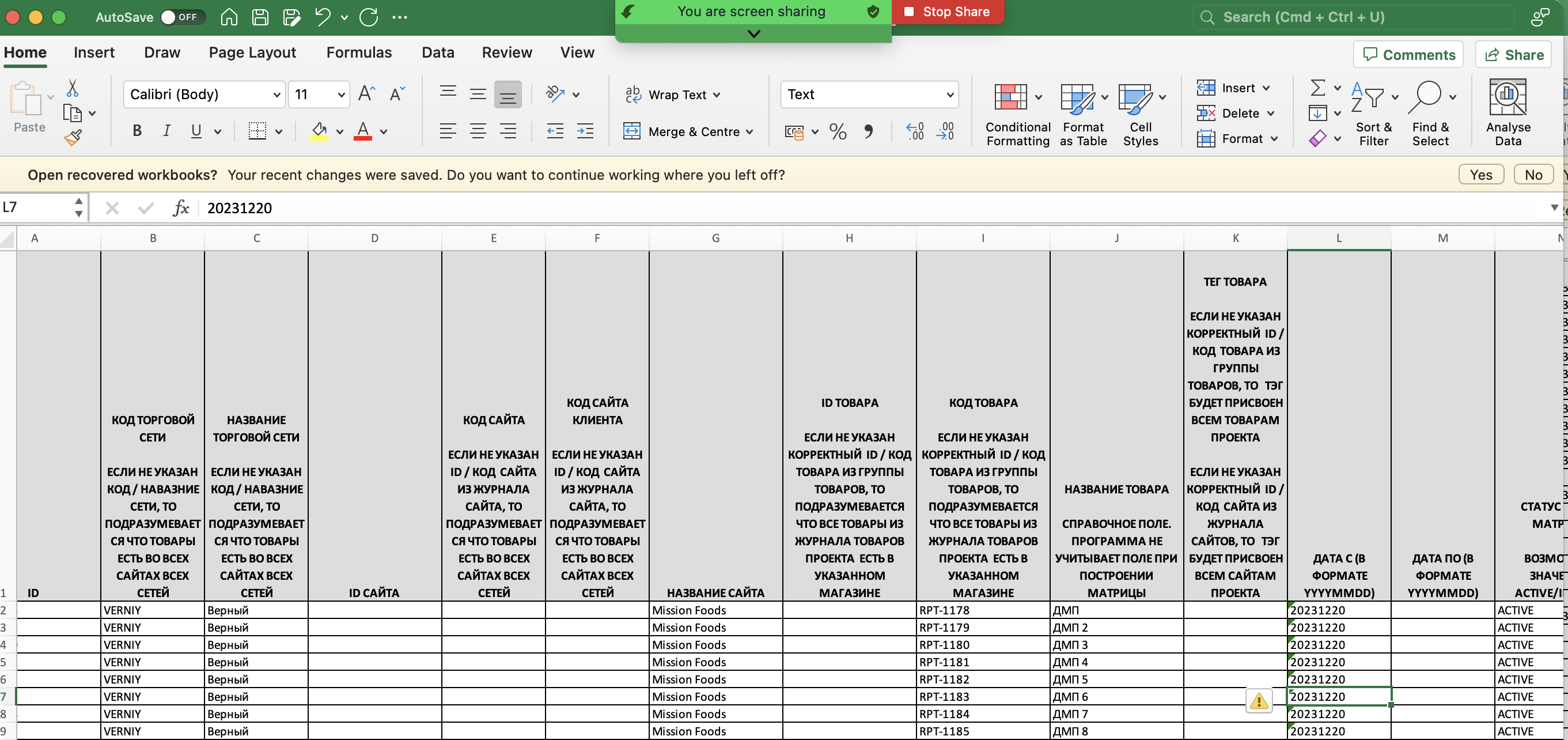
Task: Expand the screen sharing panel chevron
Action: (x=753, y=33)
